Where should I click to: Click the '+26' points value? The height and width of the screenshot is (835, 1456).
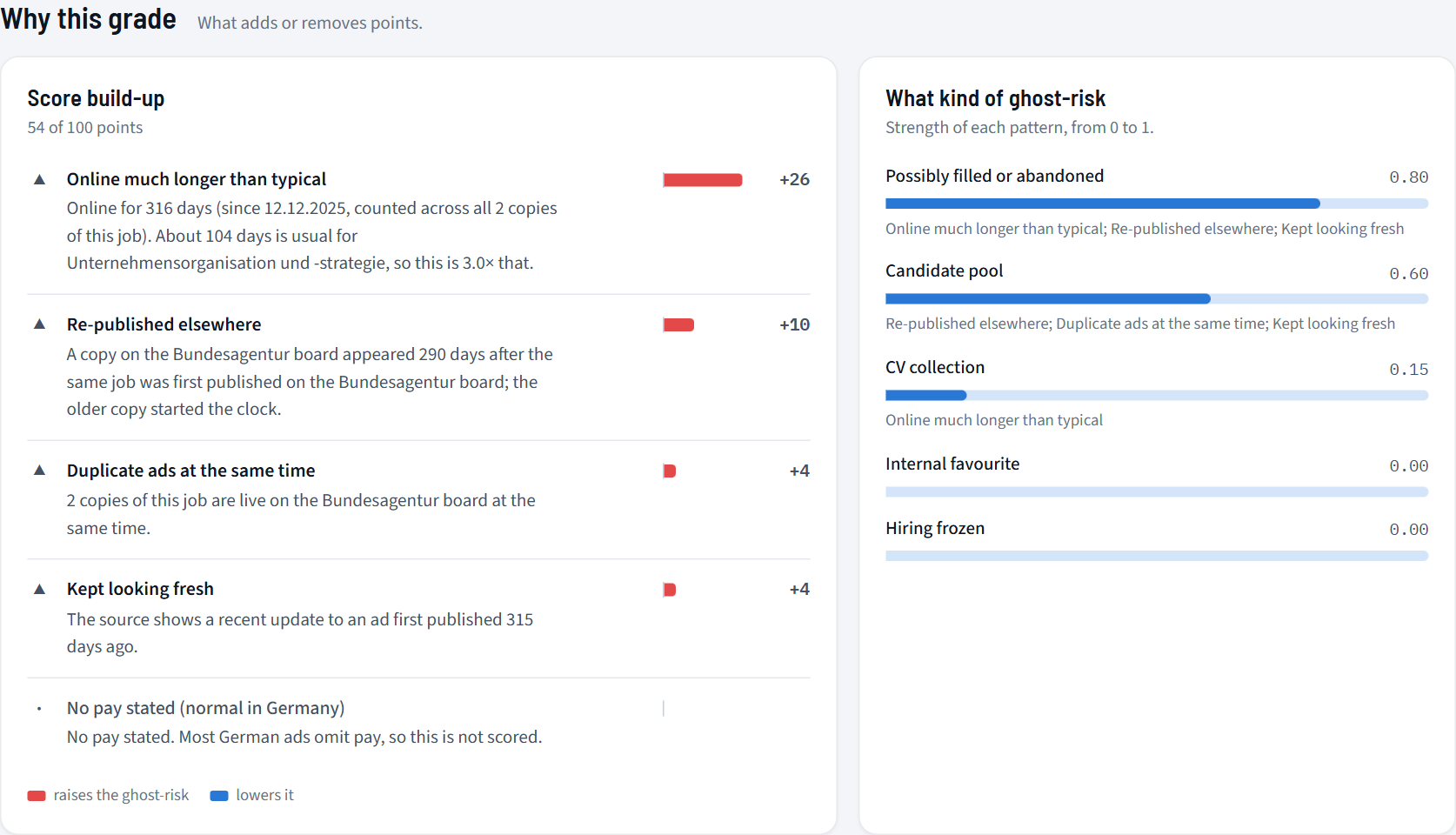794,180
